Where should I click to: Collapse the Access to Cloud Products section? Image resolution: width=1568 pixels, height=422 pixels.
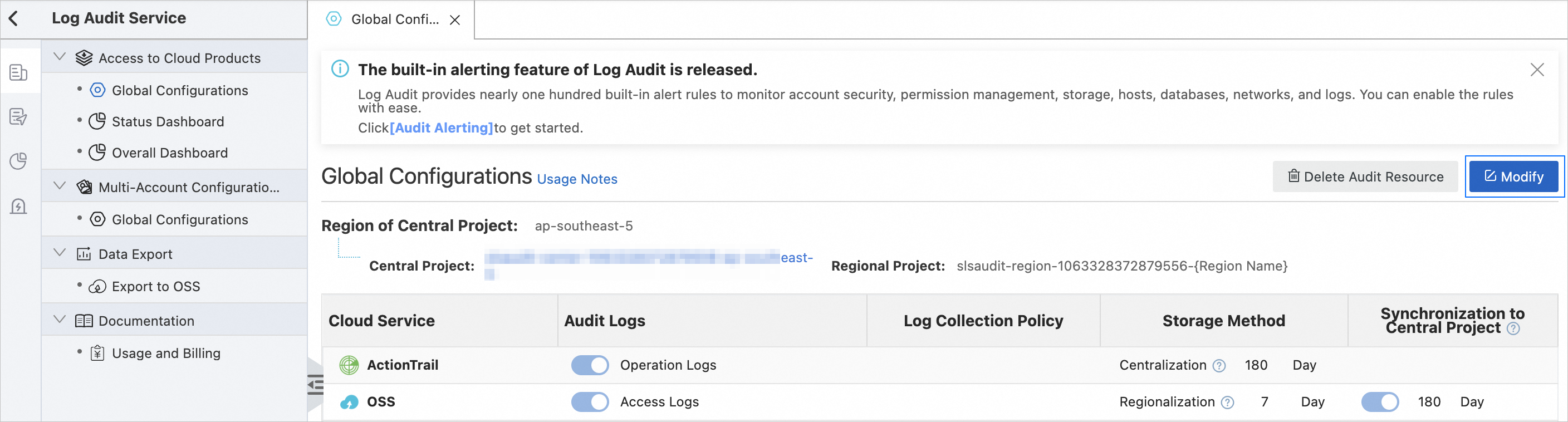pos(60,57)
